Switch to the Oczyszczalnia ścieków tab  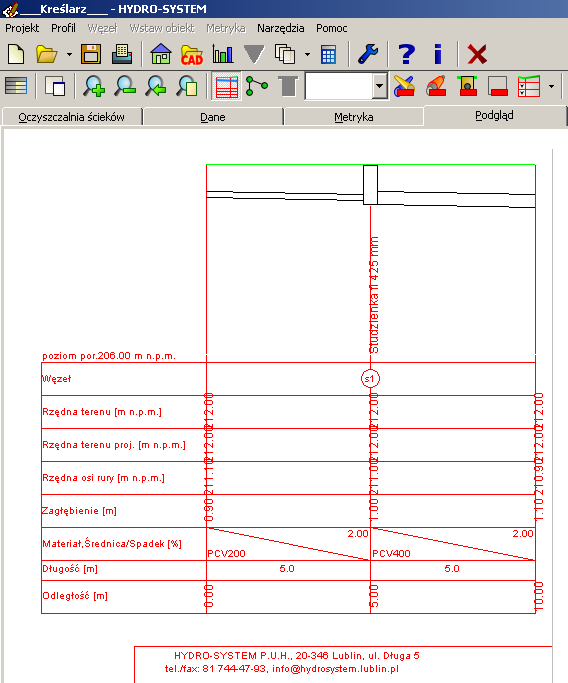point(71,117)
